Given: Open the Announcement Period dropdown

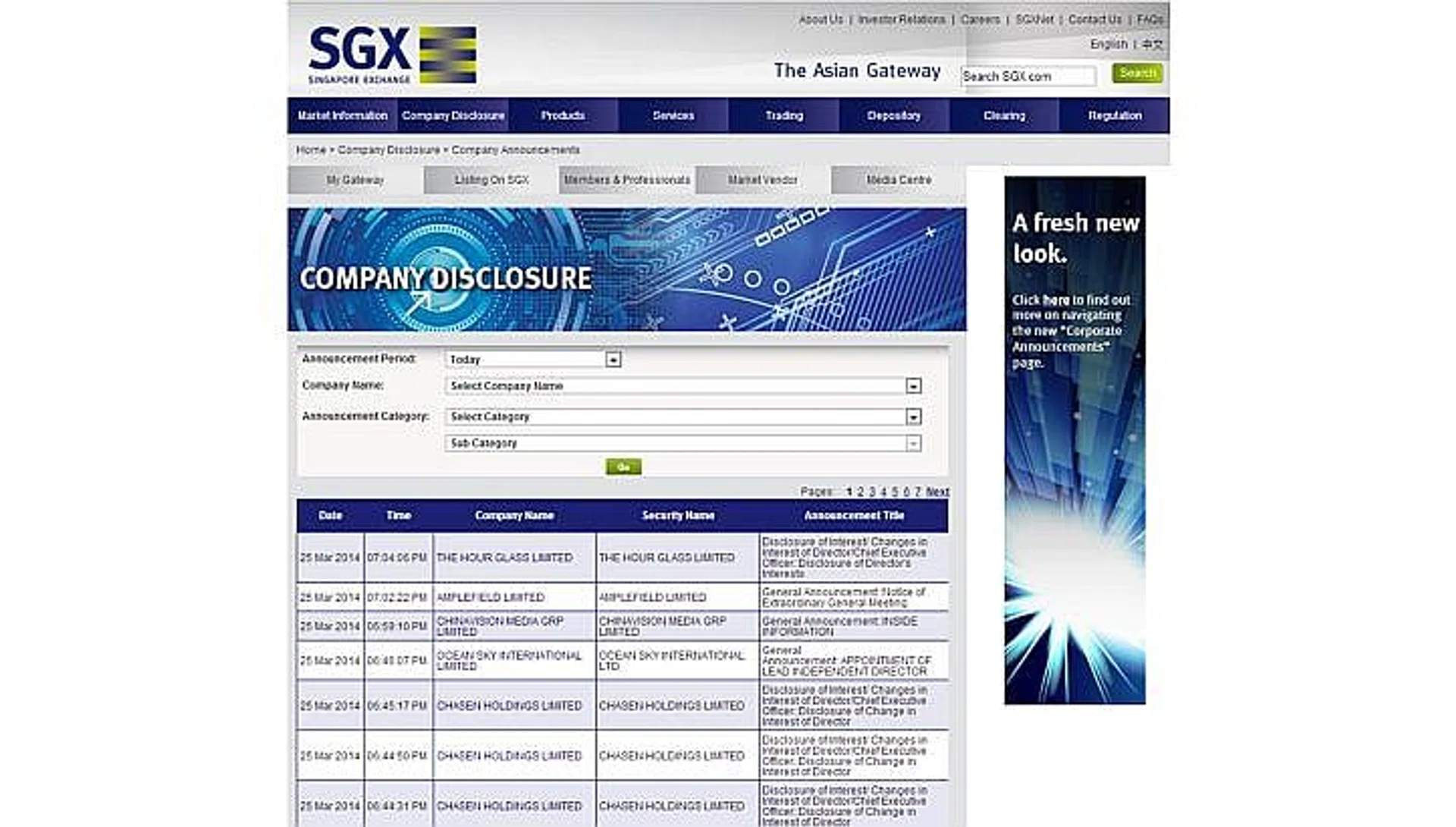Looking at the screenshot, I should 612,359.
